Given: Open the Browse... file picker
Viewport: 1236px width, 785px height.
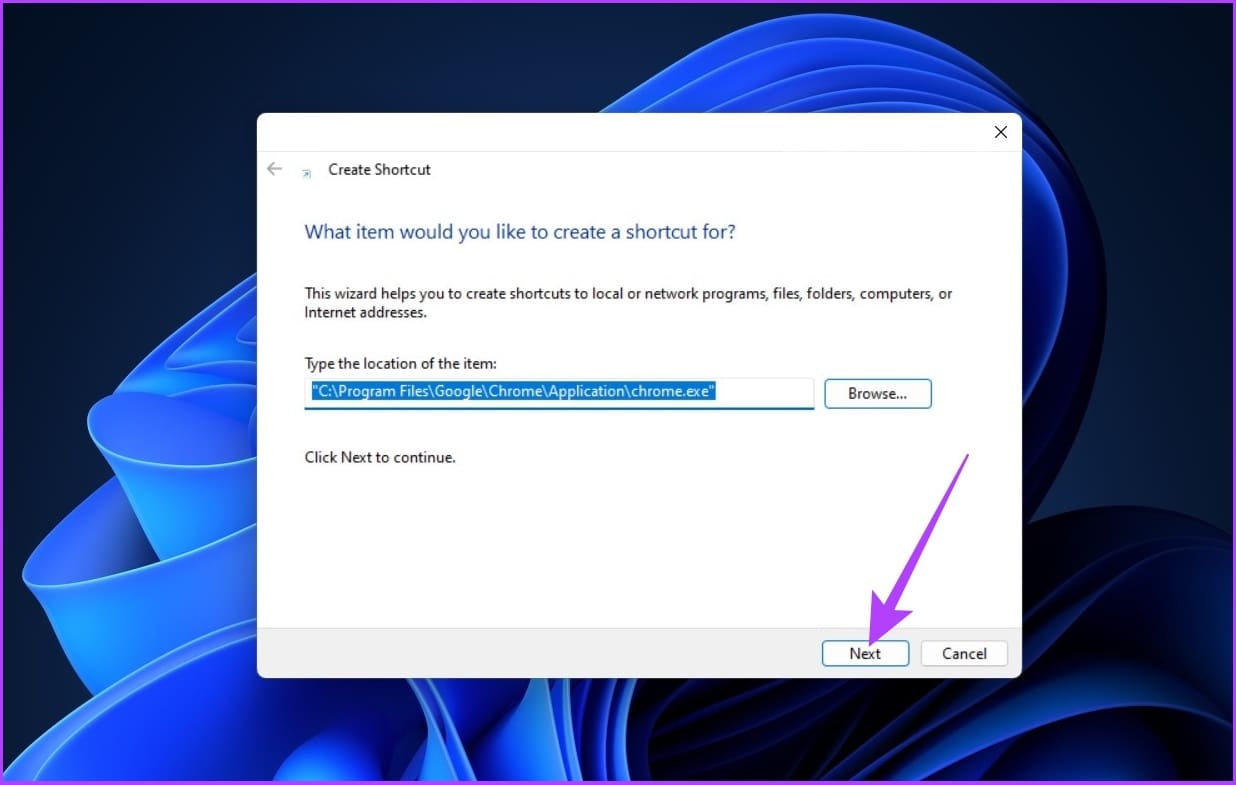Looking at the screenshot, I should pyautogui.click(x=877, y=394).
